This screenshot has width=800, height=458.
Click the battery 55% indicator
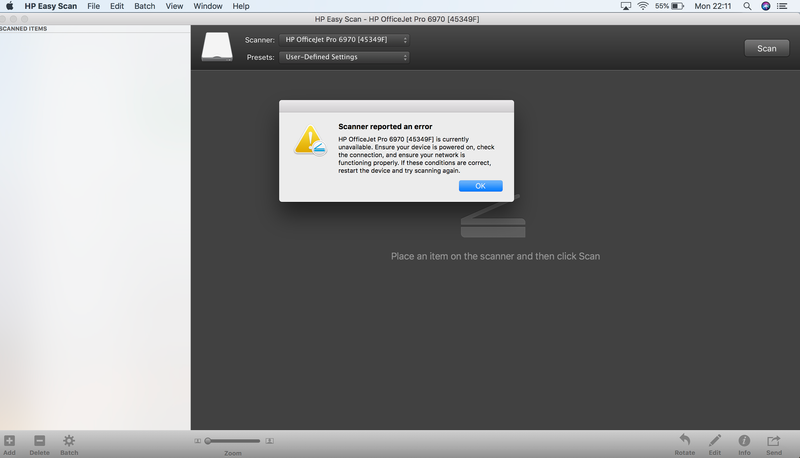point(669,6)
